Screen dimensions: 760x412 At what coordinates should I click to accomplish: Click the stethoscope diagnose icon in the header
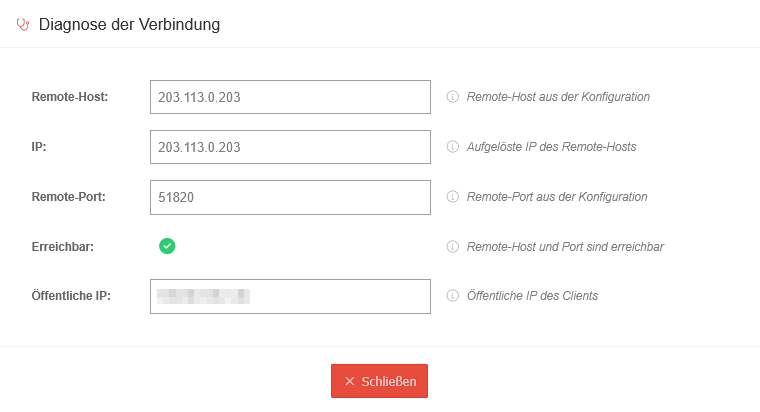[23, 25]
